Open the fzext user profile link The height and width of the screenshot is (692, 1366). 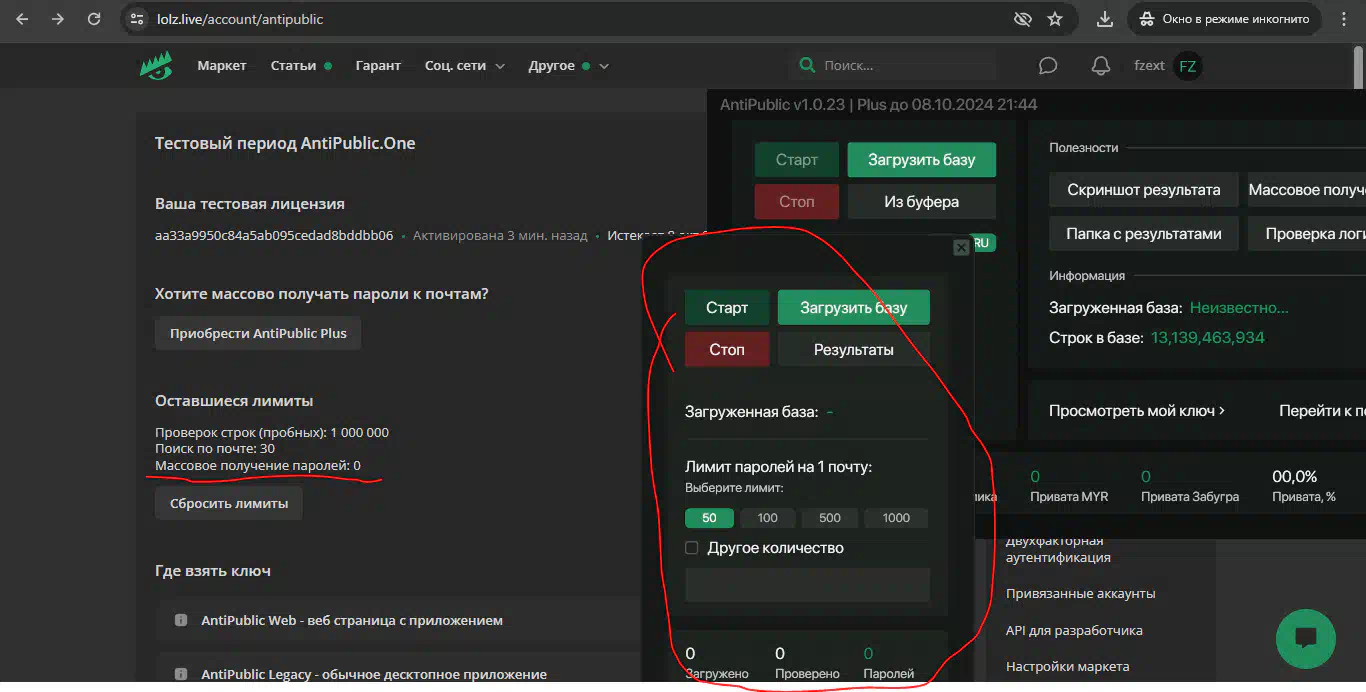(1149, 65)
